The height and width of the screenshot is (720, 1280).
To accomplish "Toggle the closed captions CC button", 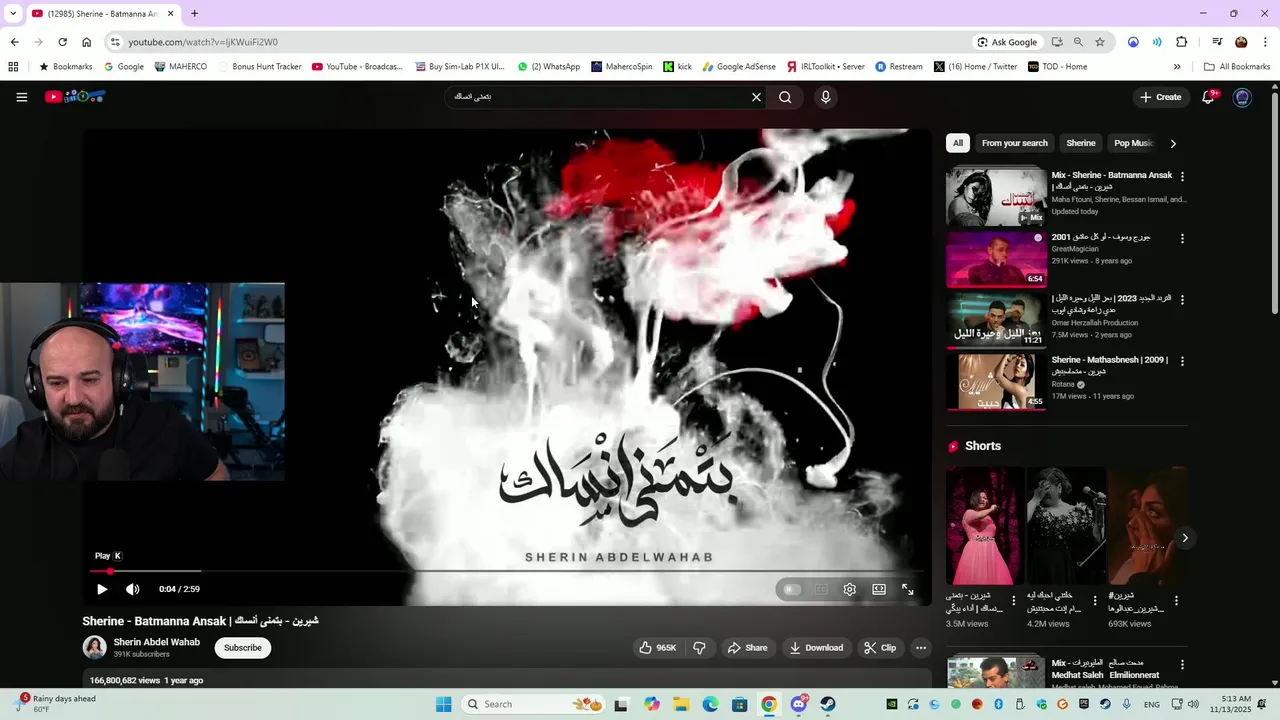I will tap(821, 589).
